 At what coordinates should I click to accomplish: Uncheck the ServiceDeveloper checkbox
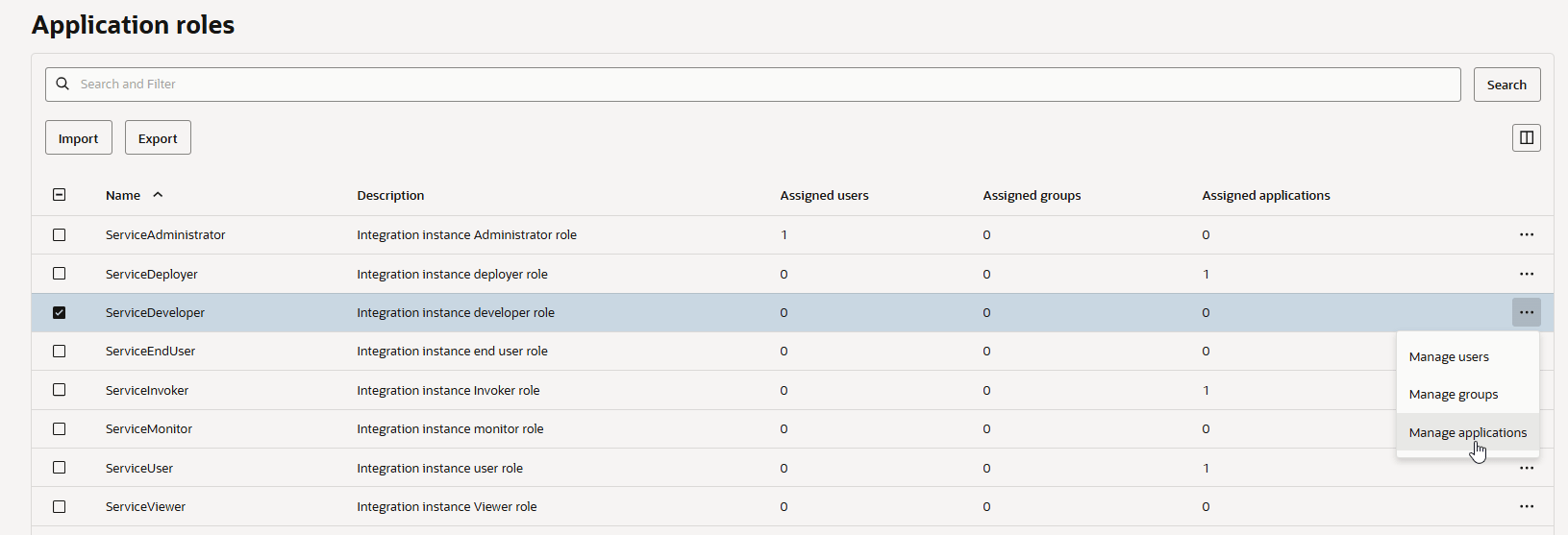point(60,312)
